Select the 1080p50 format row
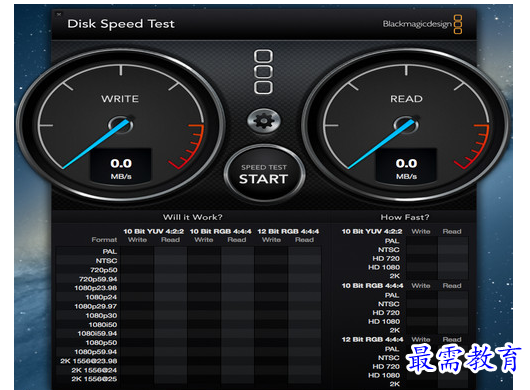530x390 pixels. click(x=188, y=342)
